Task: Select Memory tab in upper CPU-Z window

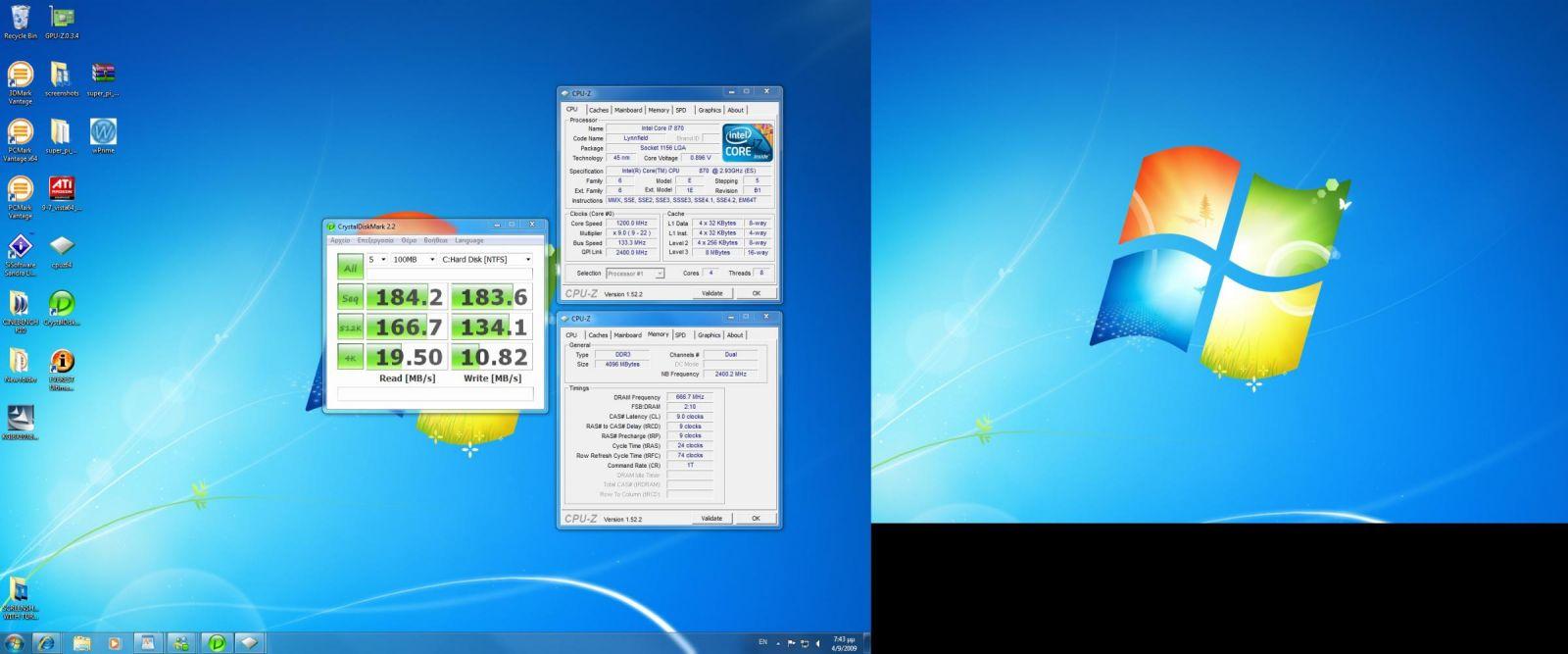Action: tap(659, 110)
